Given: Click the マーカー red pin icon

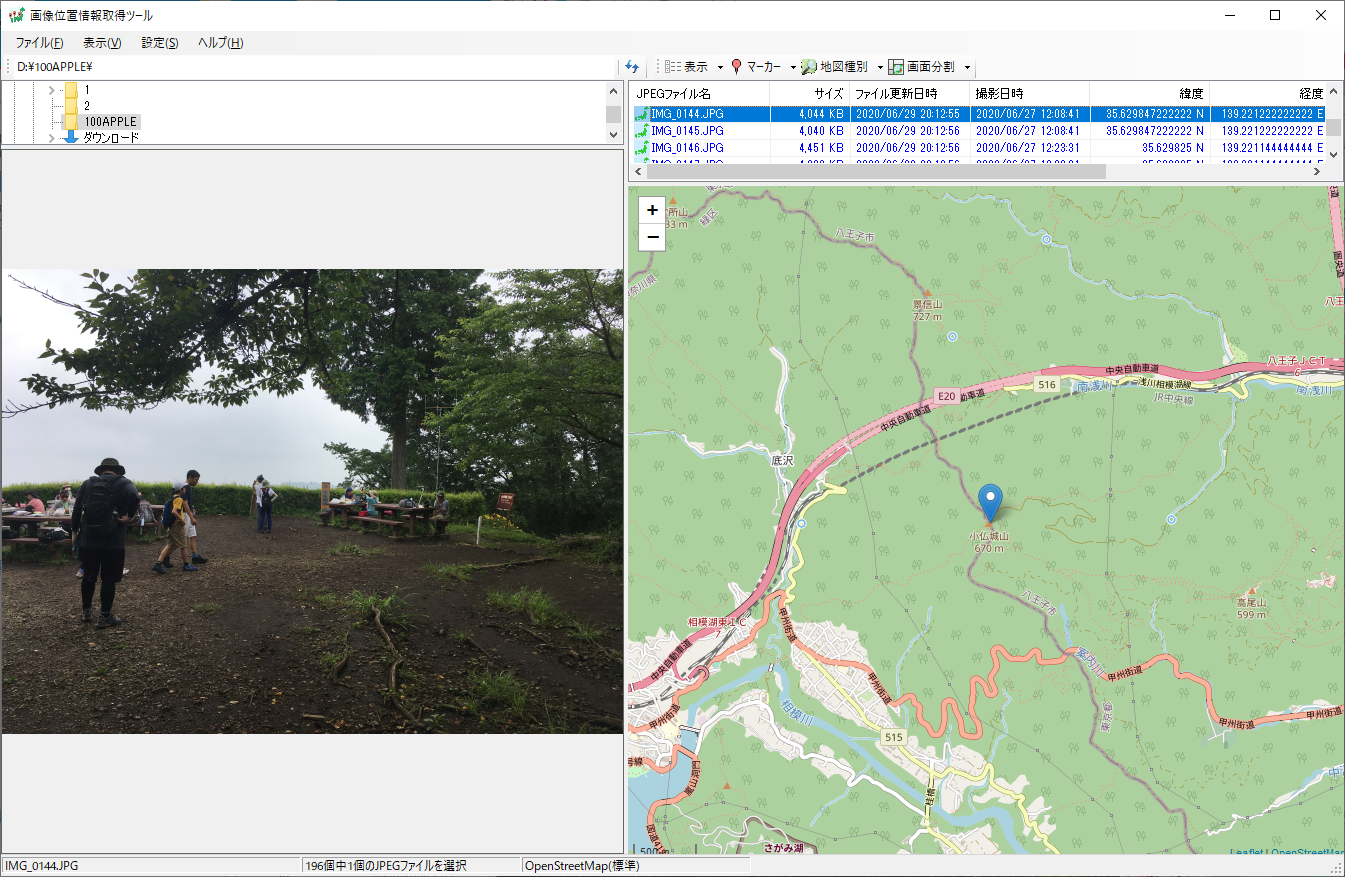Looking at the screenshot, I should [736, 67].
